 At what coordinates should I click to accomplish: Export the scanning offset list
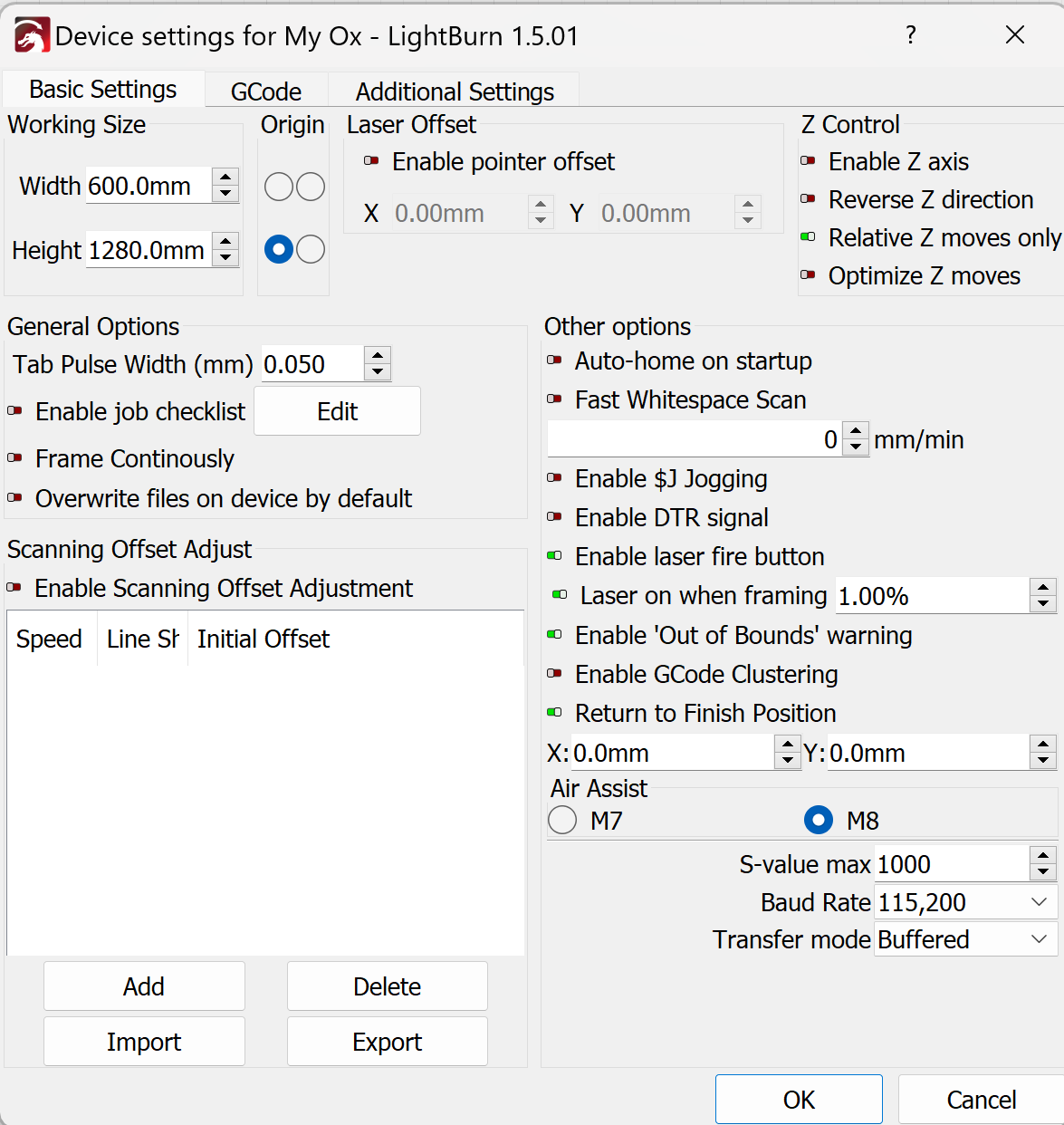tap(387, 1041)
